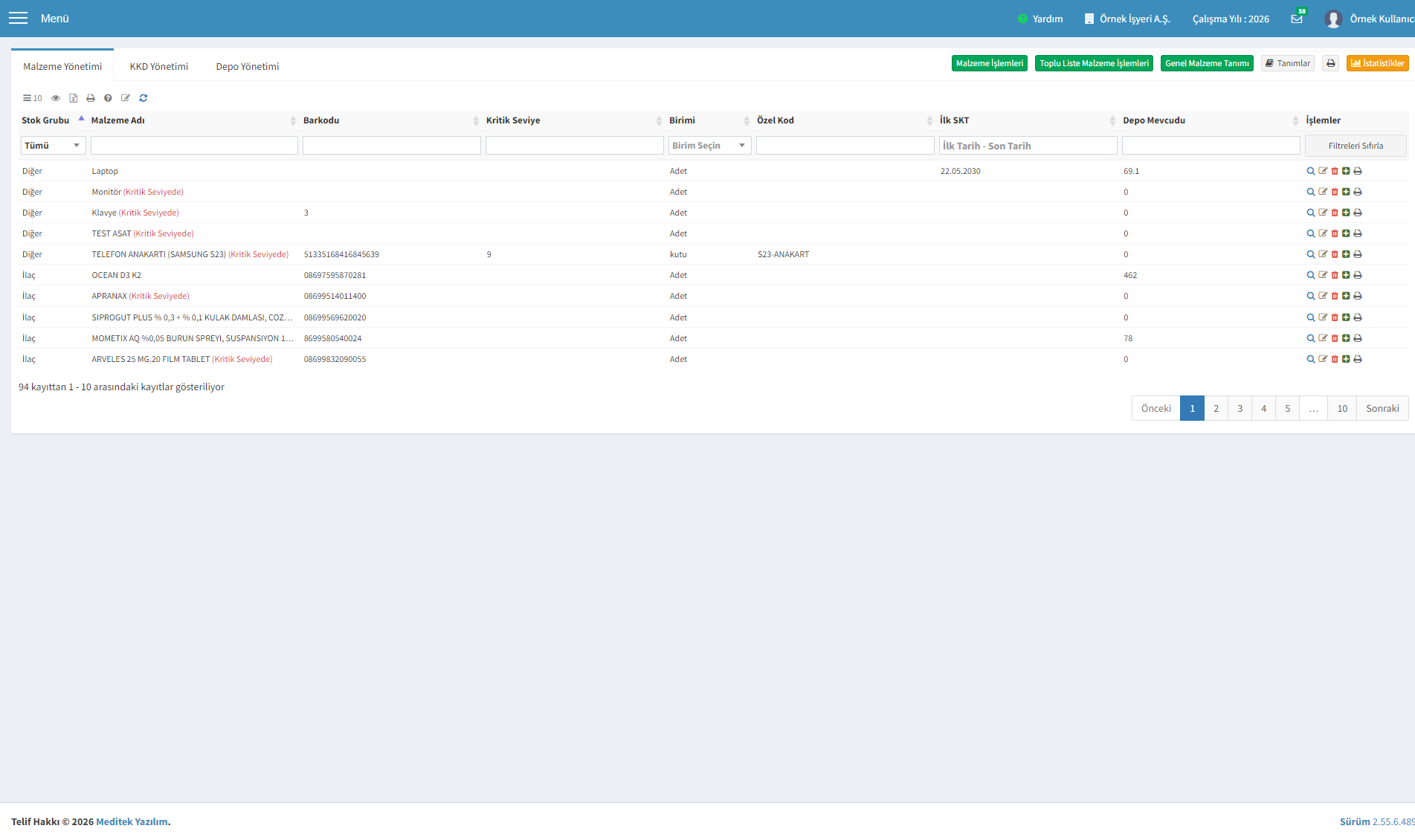1415x840 pixels.
Task: Click the Filtreleri Sıfırla button
Action: point(1356,146)
